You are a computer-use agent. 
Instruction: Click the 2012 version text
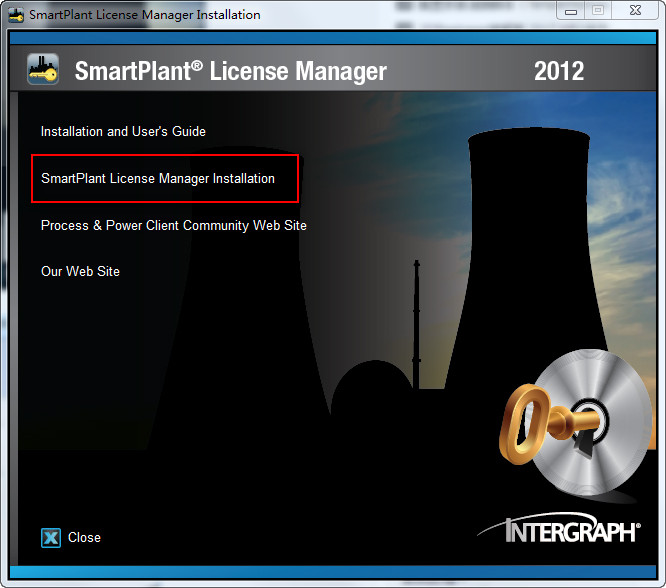coord(559,71)
